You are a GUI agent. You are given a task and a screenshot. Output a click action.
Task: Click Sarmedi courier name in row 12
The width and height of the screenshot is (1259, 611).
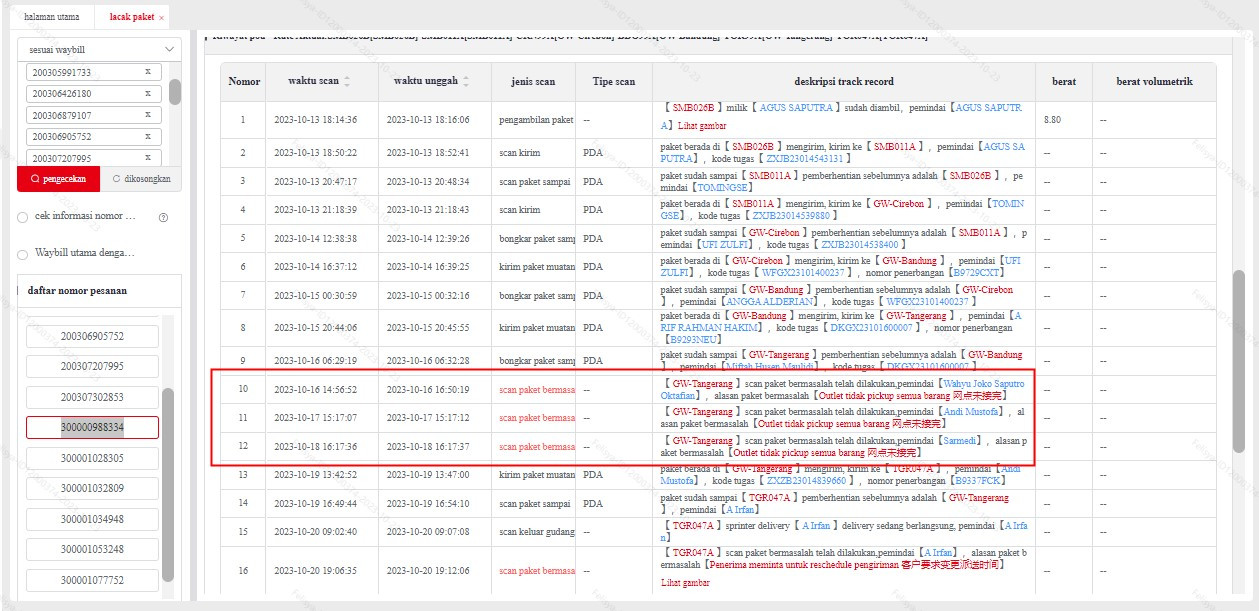coord(961,440)
